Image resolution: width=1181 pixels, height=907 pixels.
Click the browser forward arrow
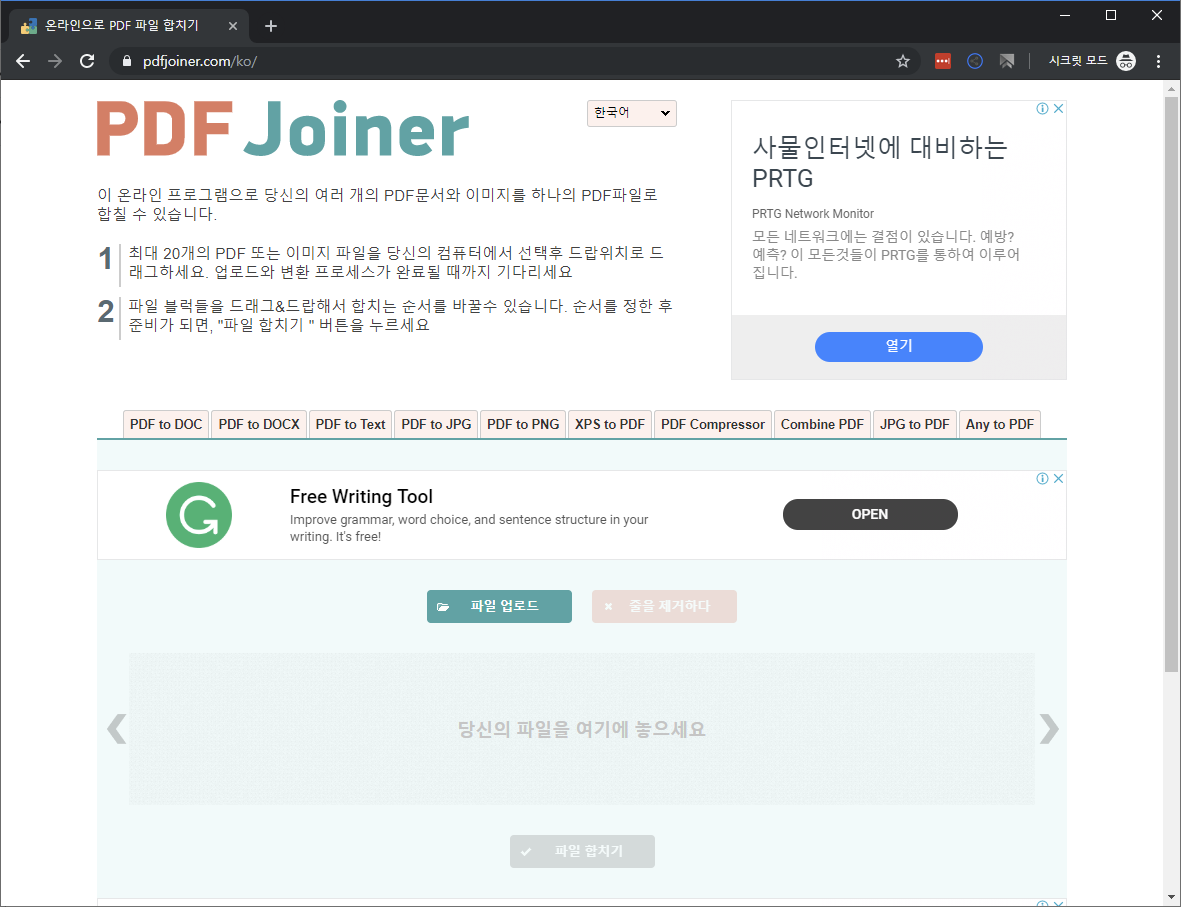coord(55,62)
